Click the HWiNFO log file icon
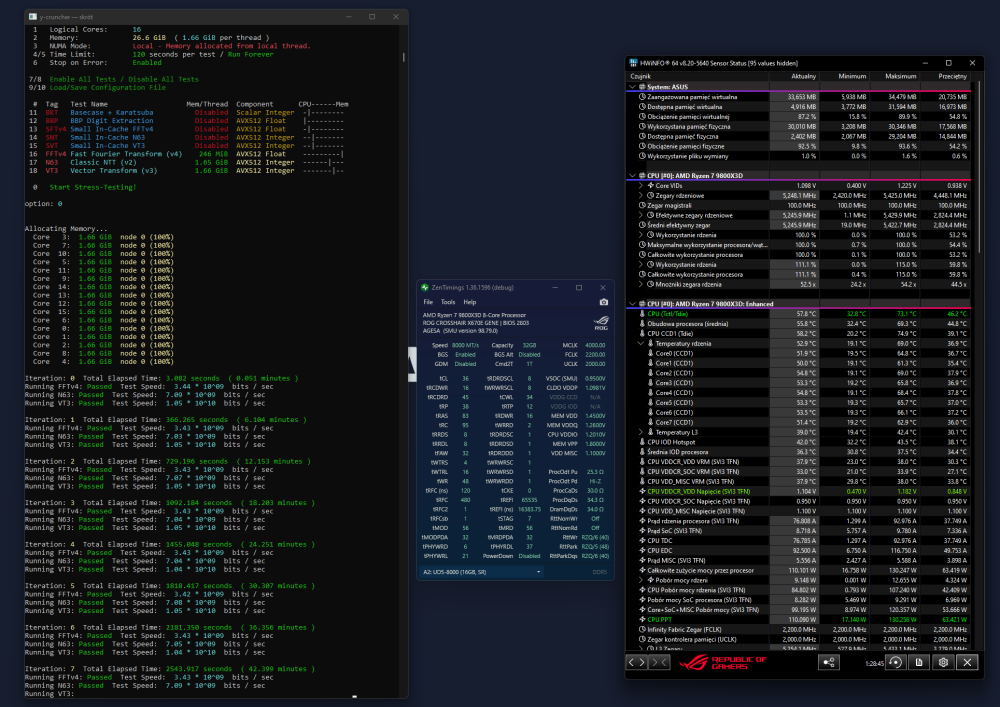The image size is (1000, 707). click(917, 662)
